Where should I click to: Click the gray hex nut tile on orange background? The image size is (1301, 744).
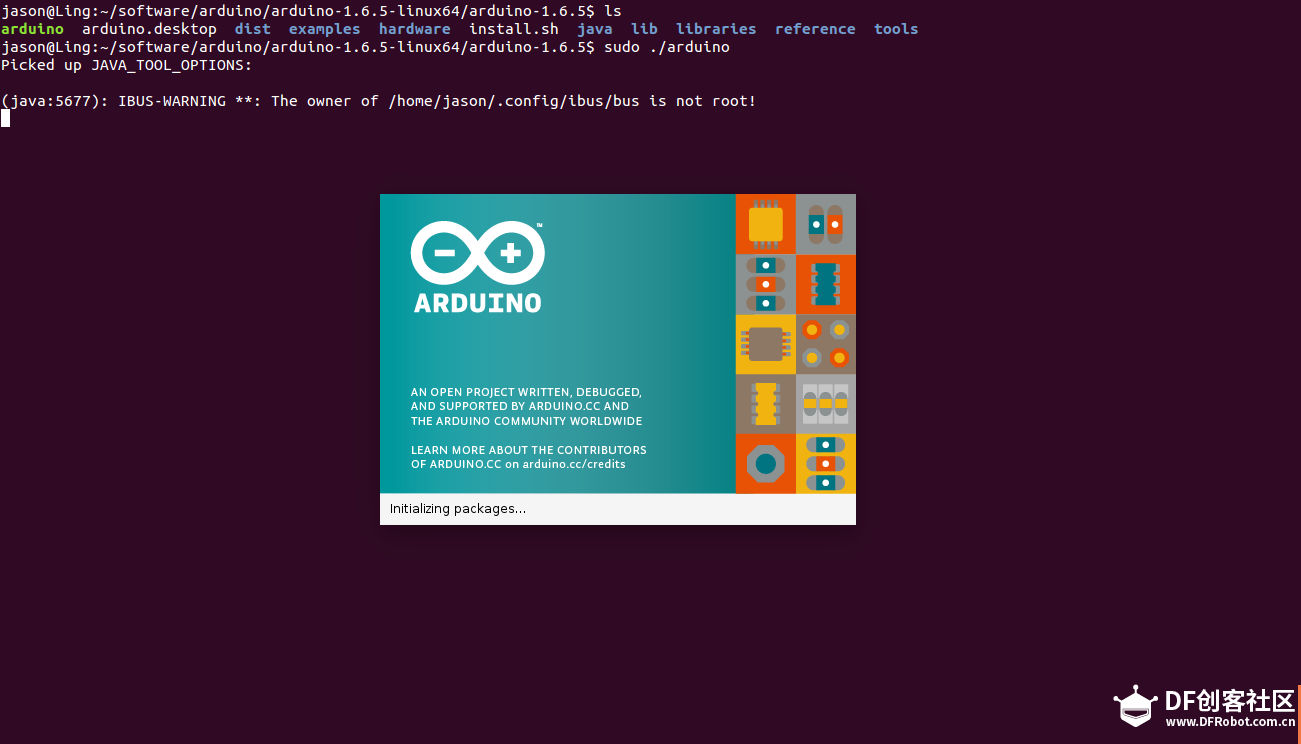[x=766, y=464]
